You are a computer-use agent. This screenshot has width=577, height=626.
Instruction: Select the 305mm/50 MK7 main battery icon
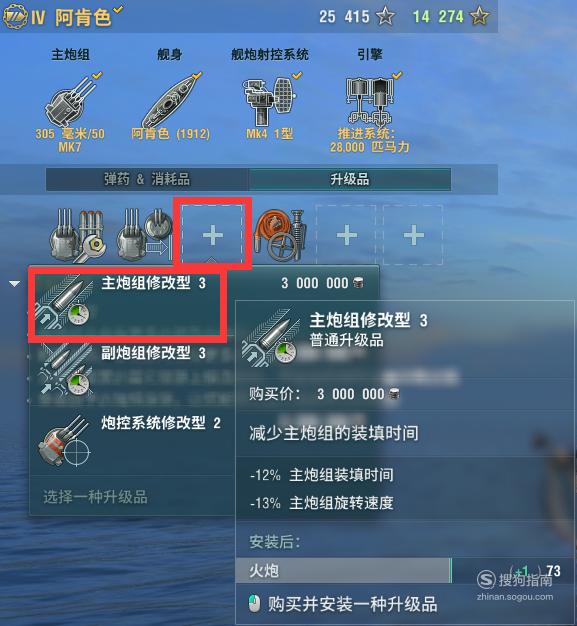(x=72, y=101)
